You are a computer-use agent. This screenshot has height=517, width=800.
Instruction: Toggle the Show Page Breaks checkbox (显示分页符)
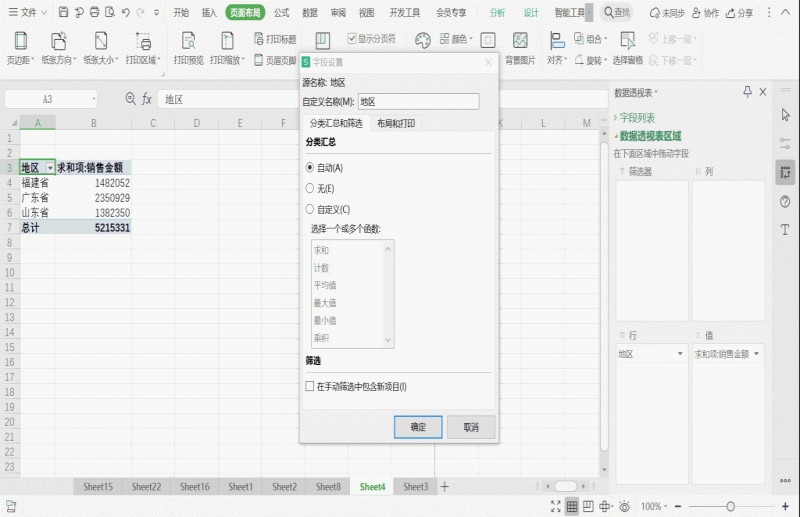352,38
